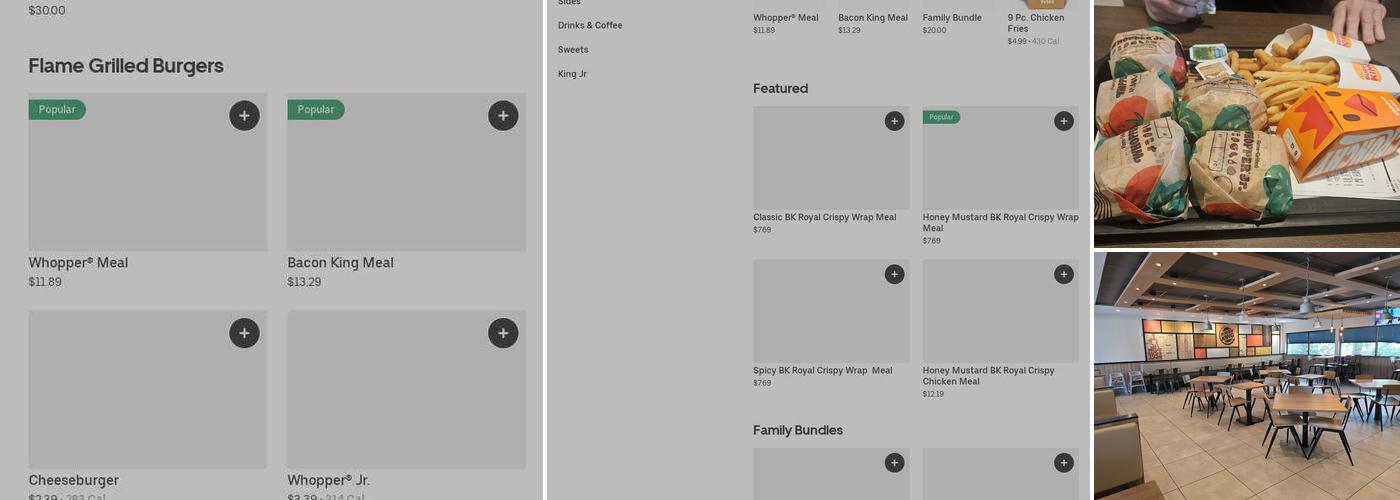Viewport: 1400px width, 500px height.
Task: Open Drinks & Coffee category in sidebar
Action: click(x=590, y=25)
